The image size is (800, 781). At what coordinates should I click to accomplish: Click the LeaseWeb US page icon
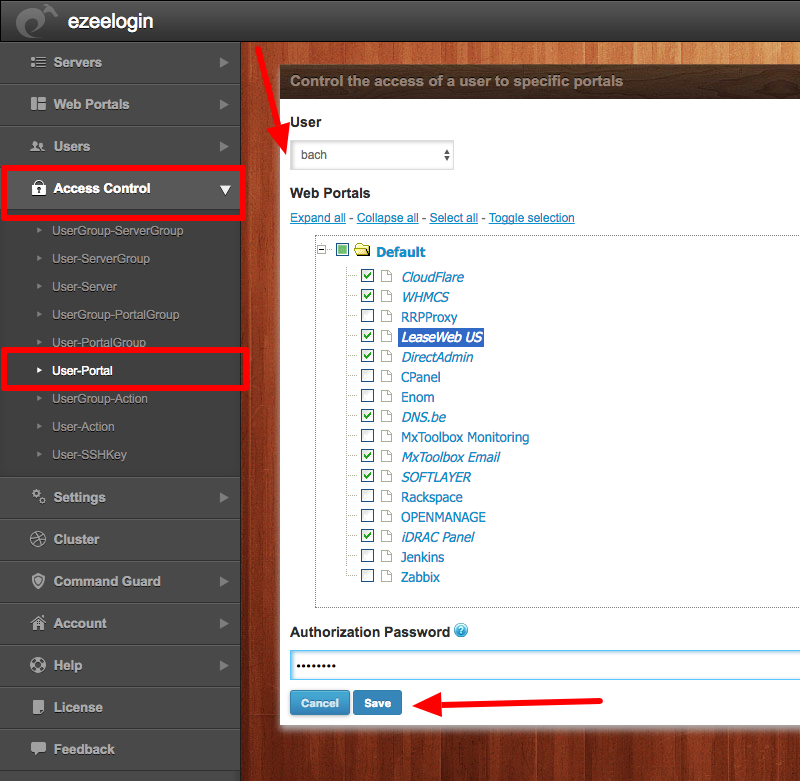387,336
